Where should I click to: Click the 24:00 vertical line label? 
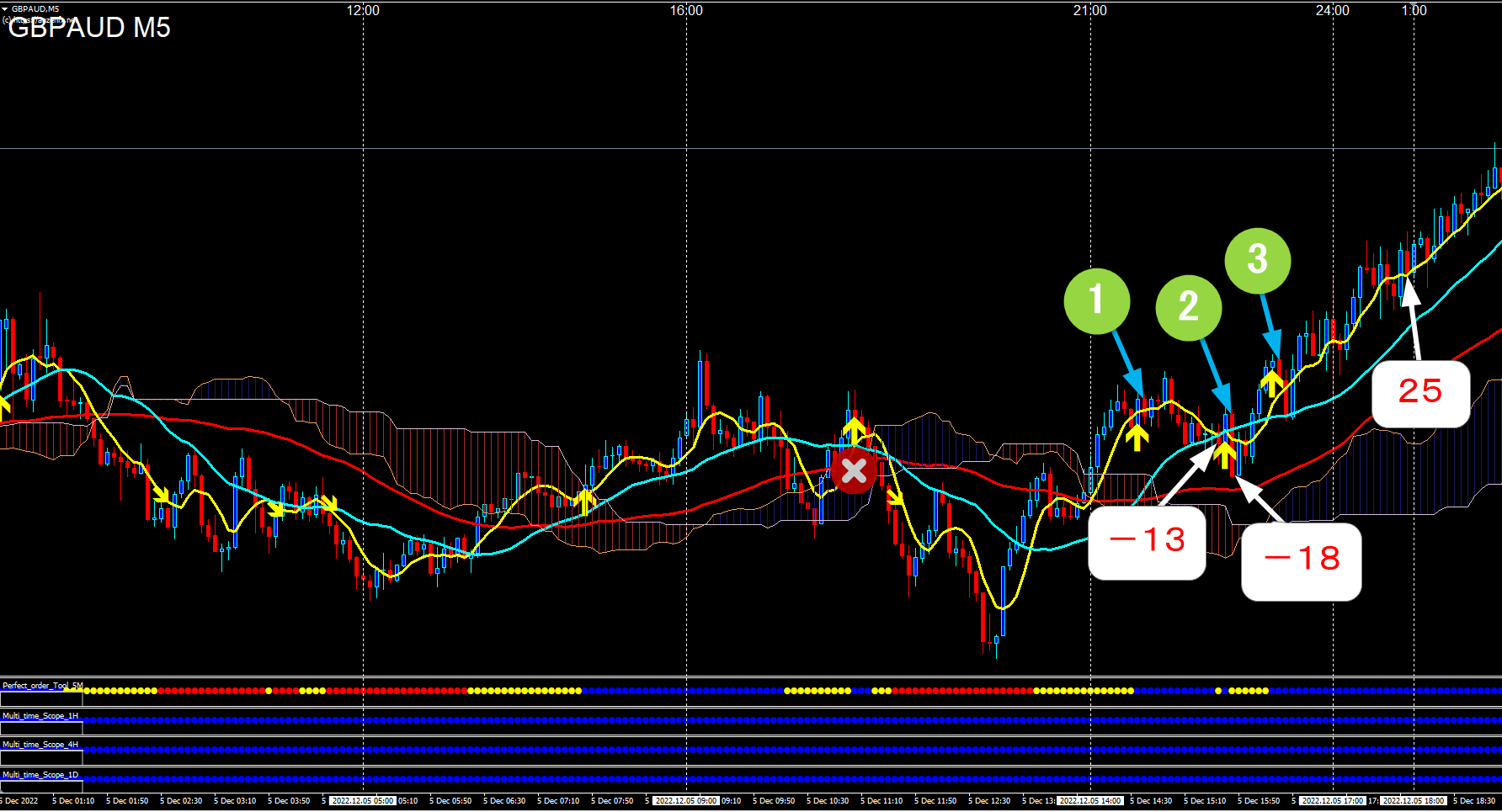pos(1333,10)
